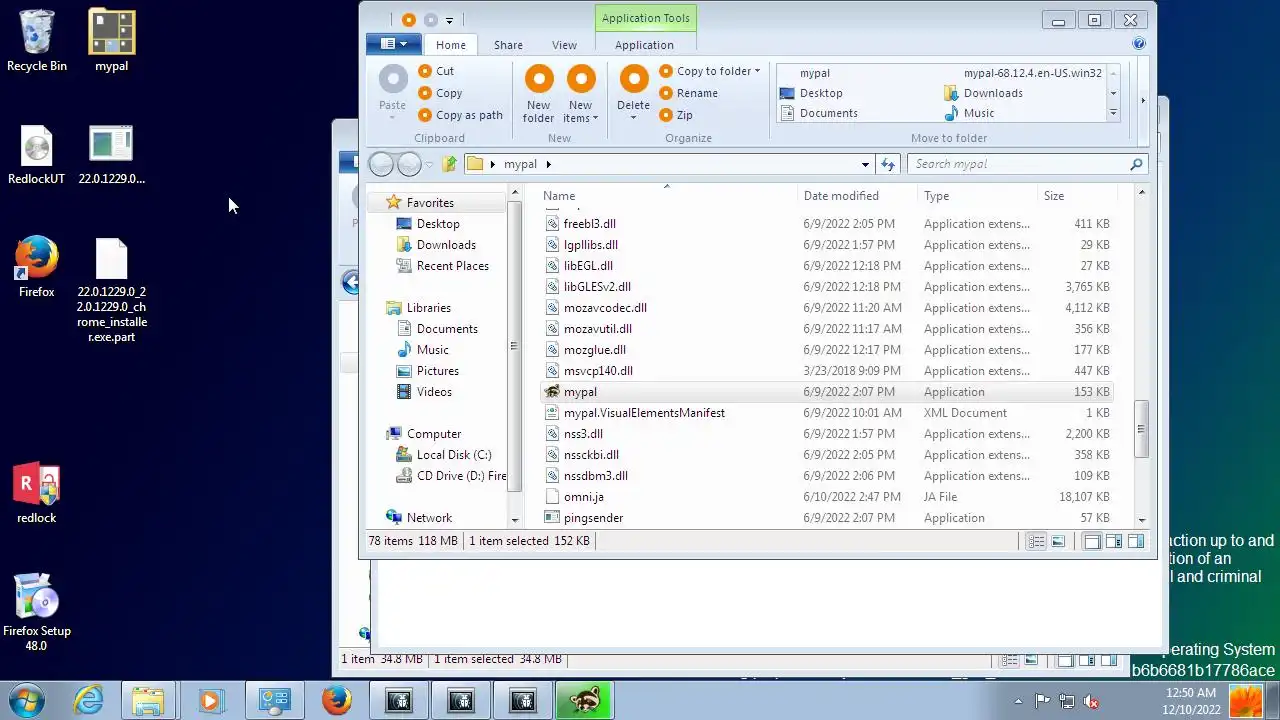Open the blue File menu button

click(x=393, y=44)
